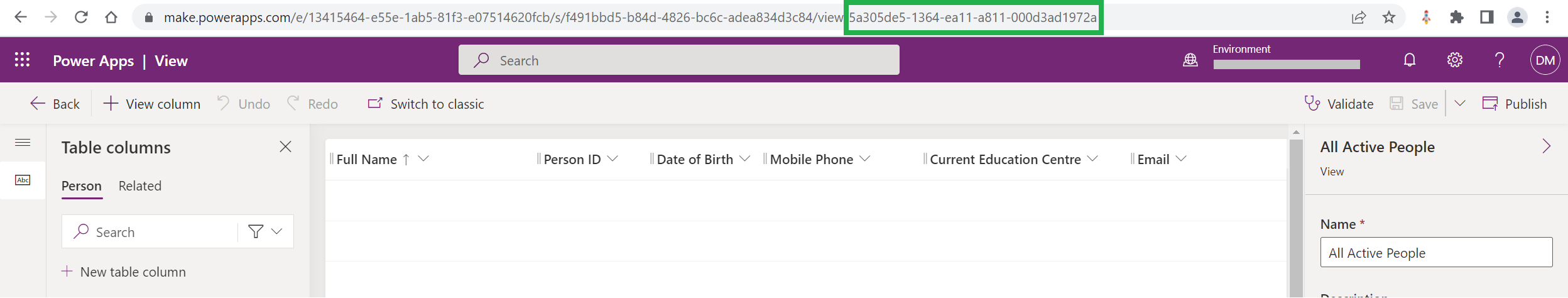Click the view Name input field
Image resolution: width=1568 pixels, height=298 pixels.
(1436, 252)
